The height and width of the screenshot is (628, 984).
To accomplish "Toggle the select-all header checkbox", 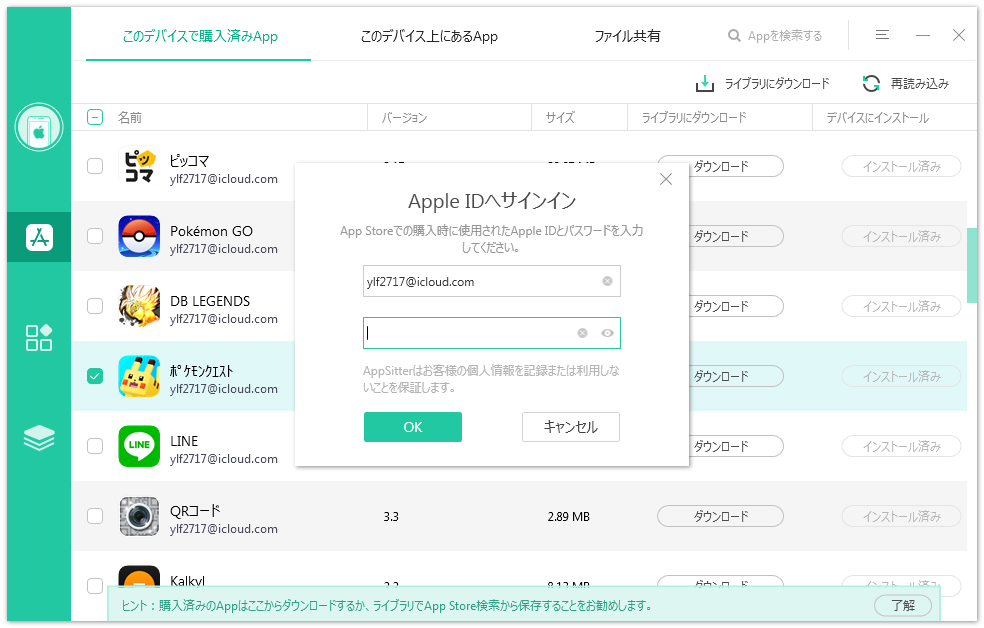I will point(95,117).
